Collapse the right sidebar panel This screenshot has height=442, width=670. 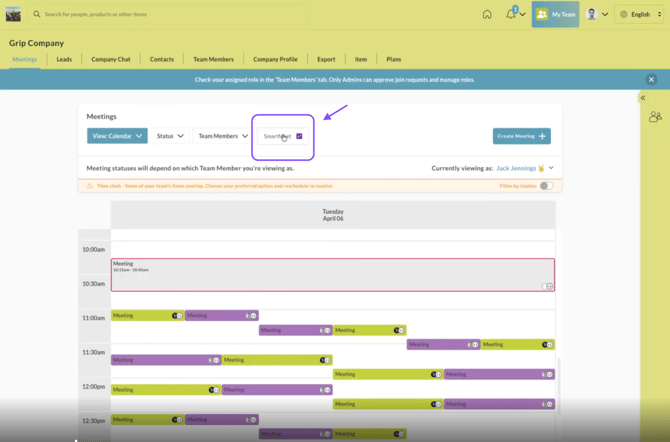click(x=643, y=98)
